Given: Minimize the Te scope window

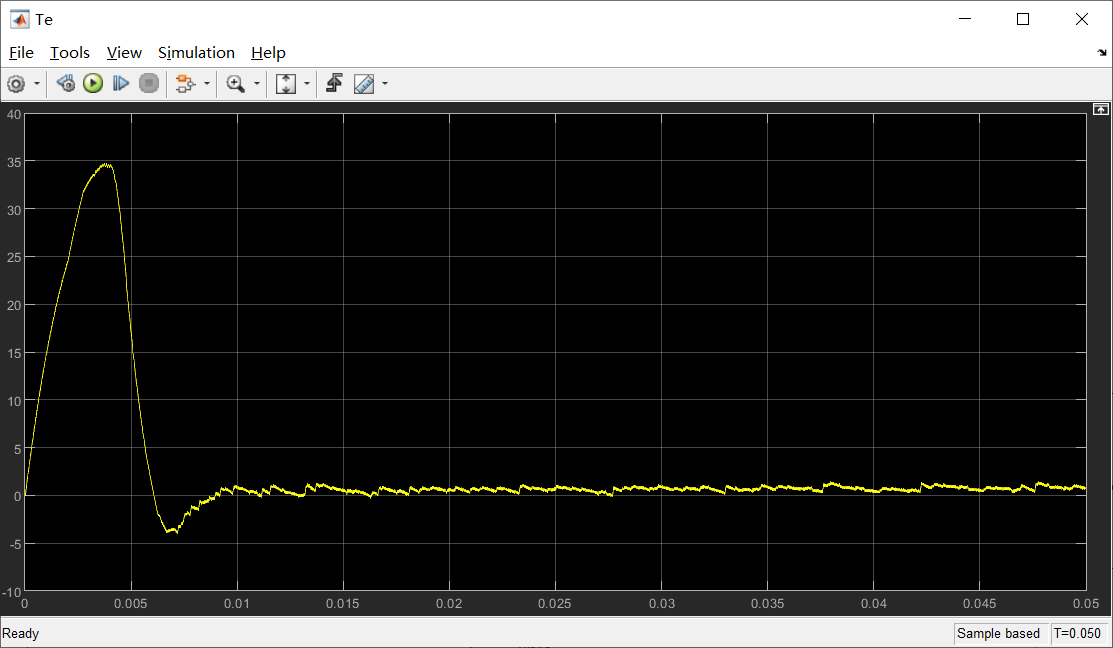Looking at the screenshot, I should 965,19.
